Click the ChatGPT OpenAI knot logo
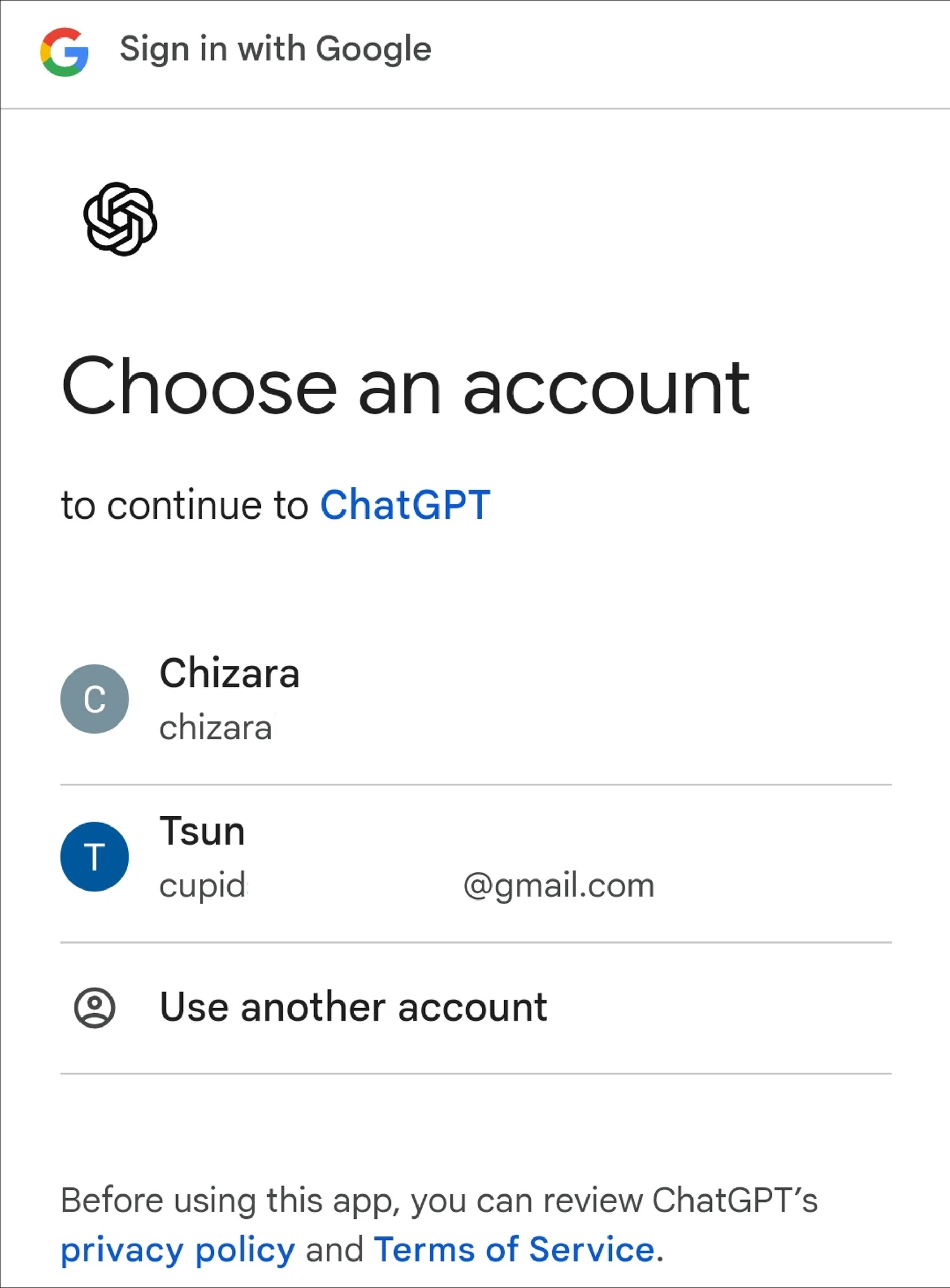This screenshot has height=1288, width=950. tap(120, 219)
